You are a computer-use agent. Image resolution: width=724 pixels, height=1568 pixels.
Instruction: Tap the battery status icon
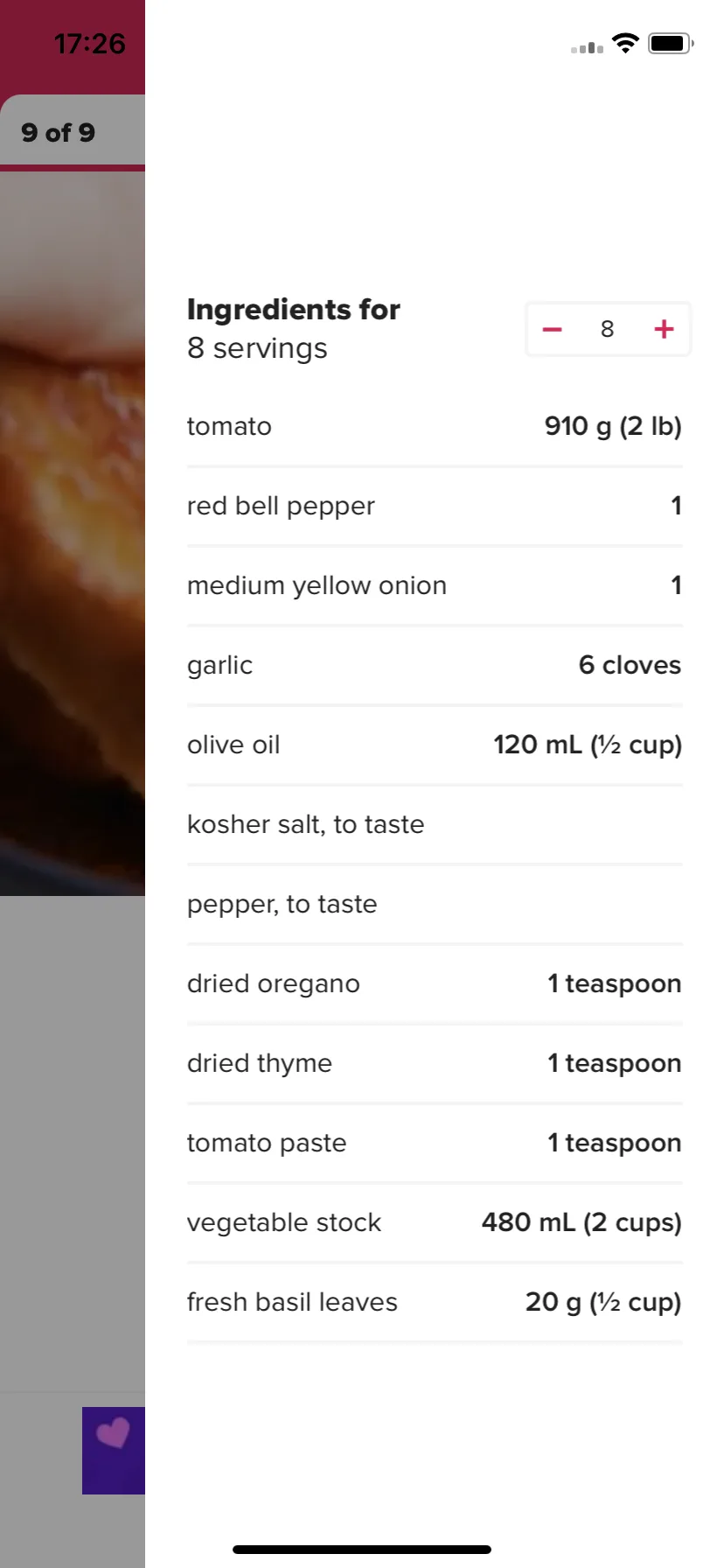coord(671,43)
